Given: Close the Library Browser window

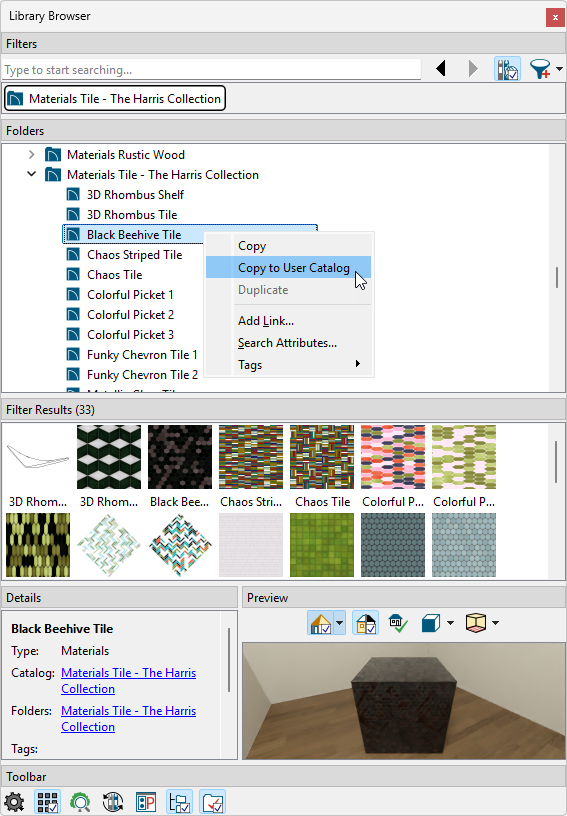Looking at the screenshot, I should coord(555,17).
